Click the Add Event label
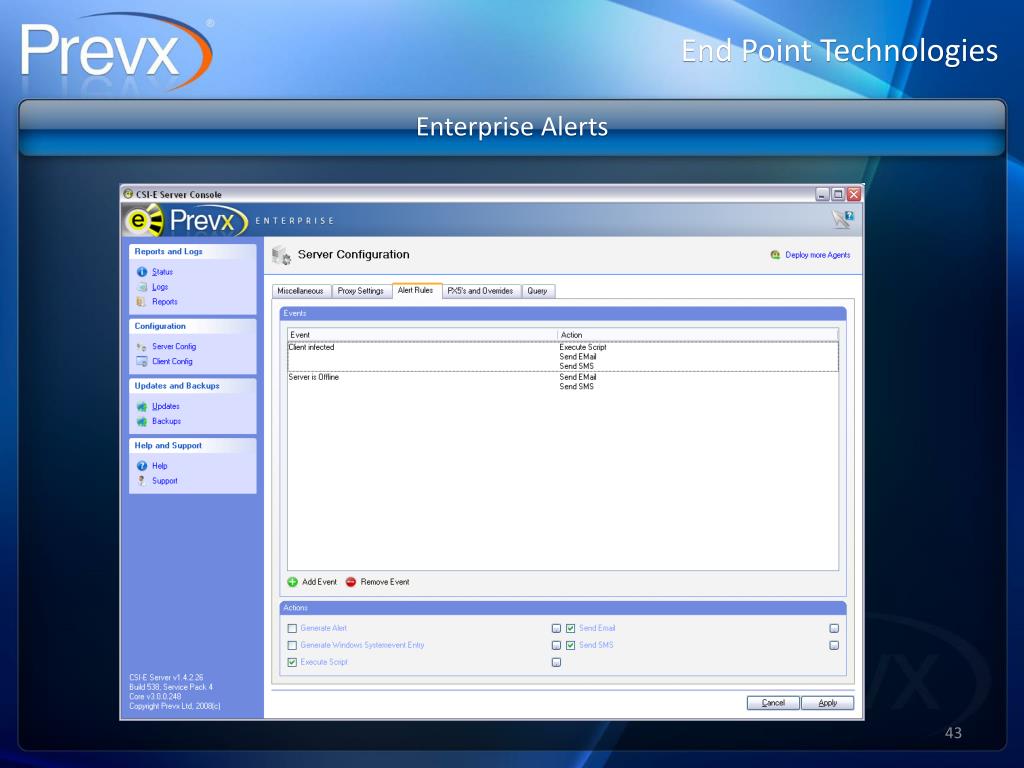 pos(319,582)
